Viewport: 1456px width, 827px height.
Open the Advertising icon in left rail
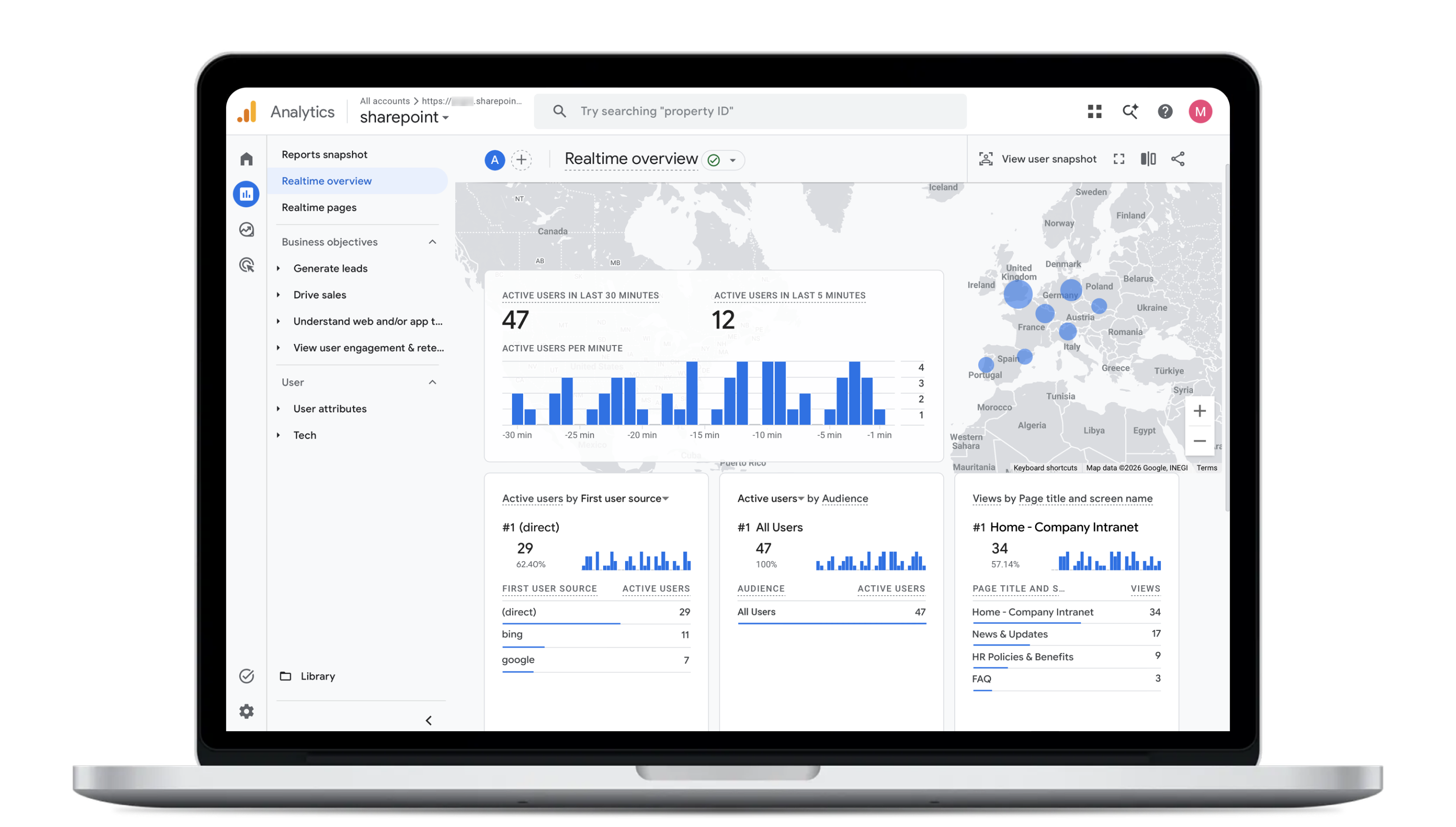[246, 265]
